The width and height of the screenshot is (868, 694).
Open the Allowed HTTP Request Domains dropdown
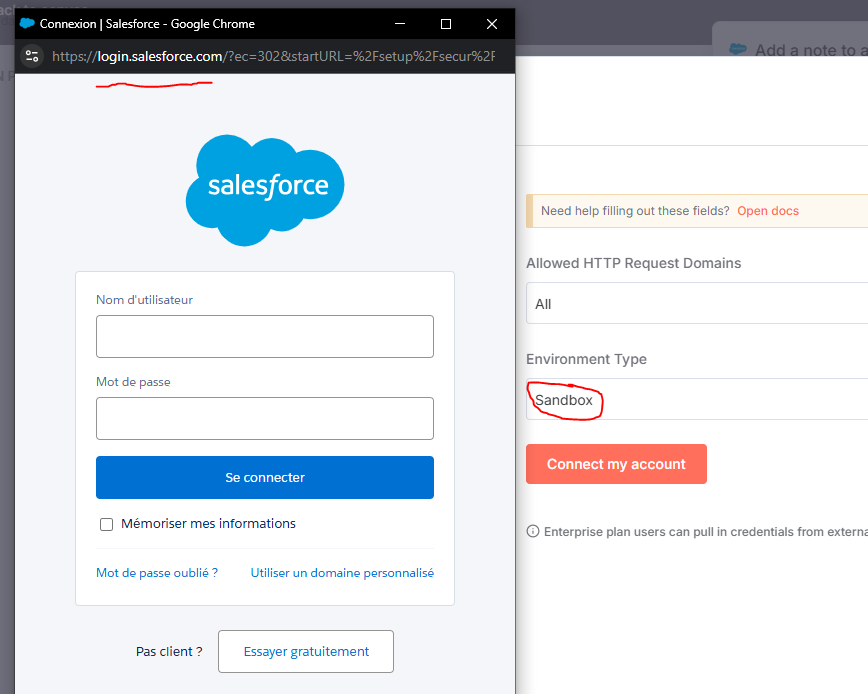696,303
